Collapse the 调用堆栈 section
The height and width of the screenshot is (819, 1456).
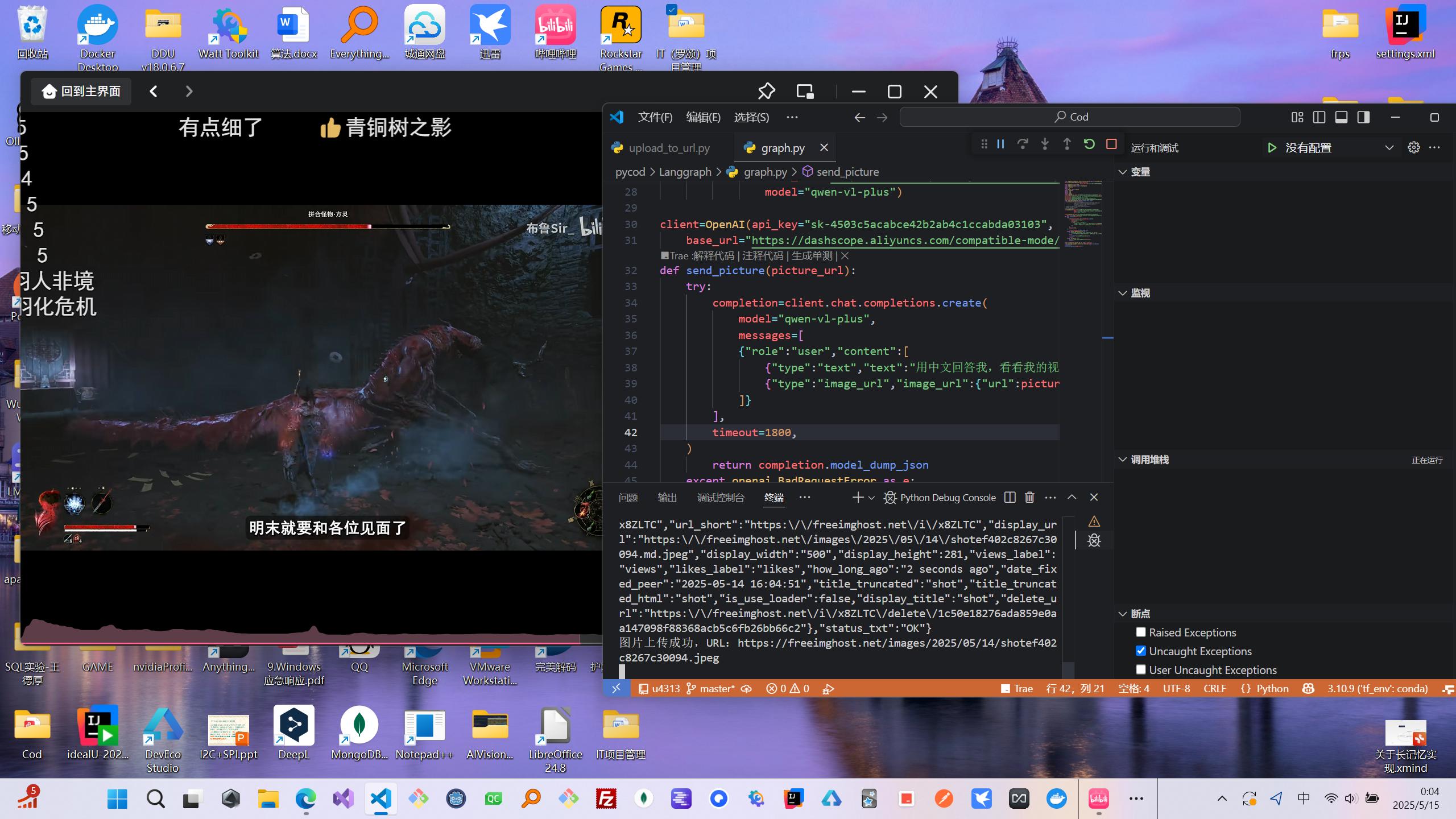click(x=1123, y=460)
